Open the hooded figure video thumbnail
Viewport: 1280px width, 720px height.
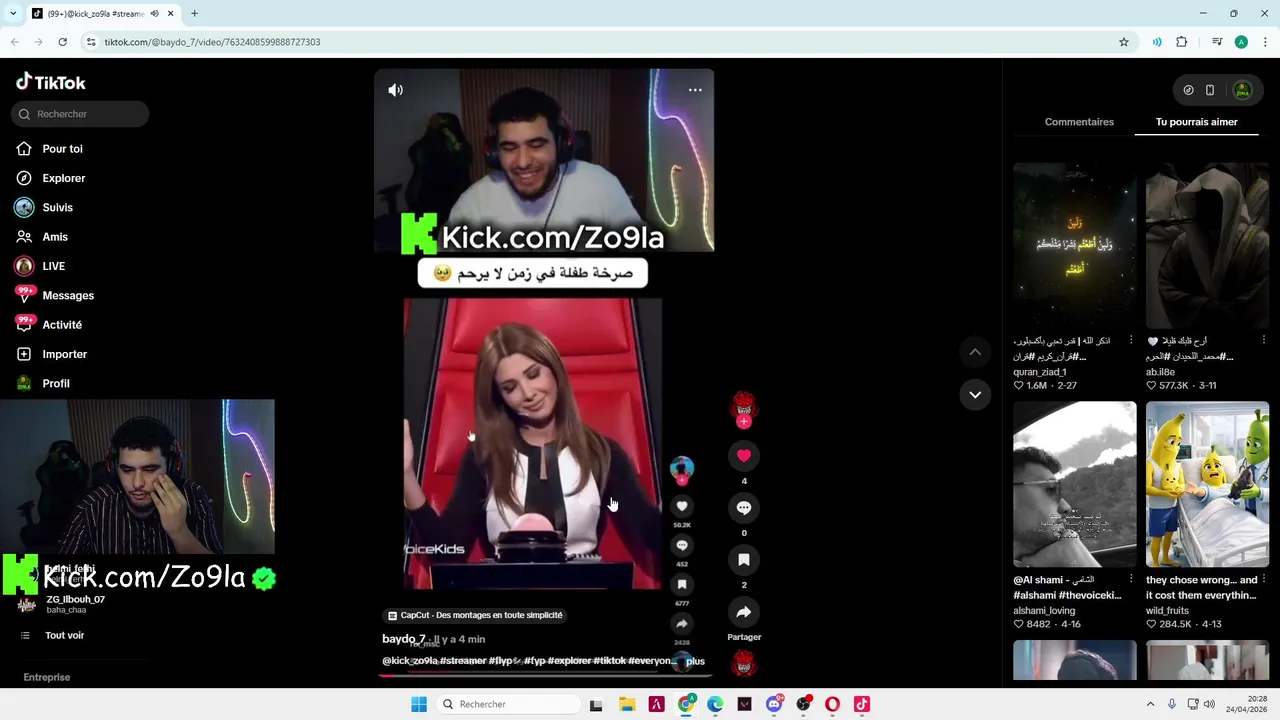click(1207, 245)
